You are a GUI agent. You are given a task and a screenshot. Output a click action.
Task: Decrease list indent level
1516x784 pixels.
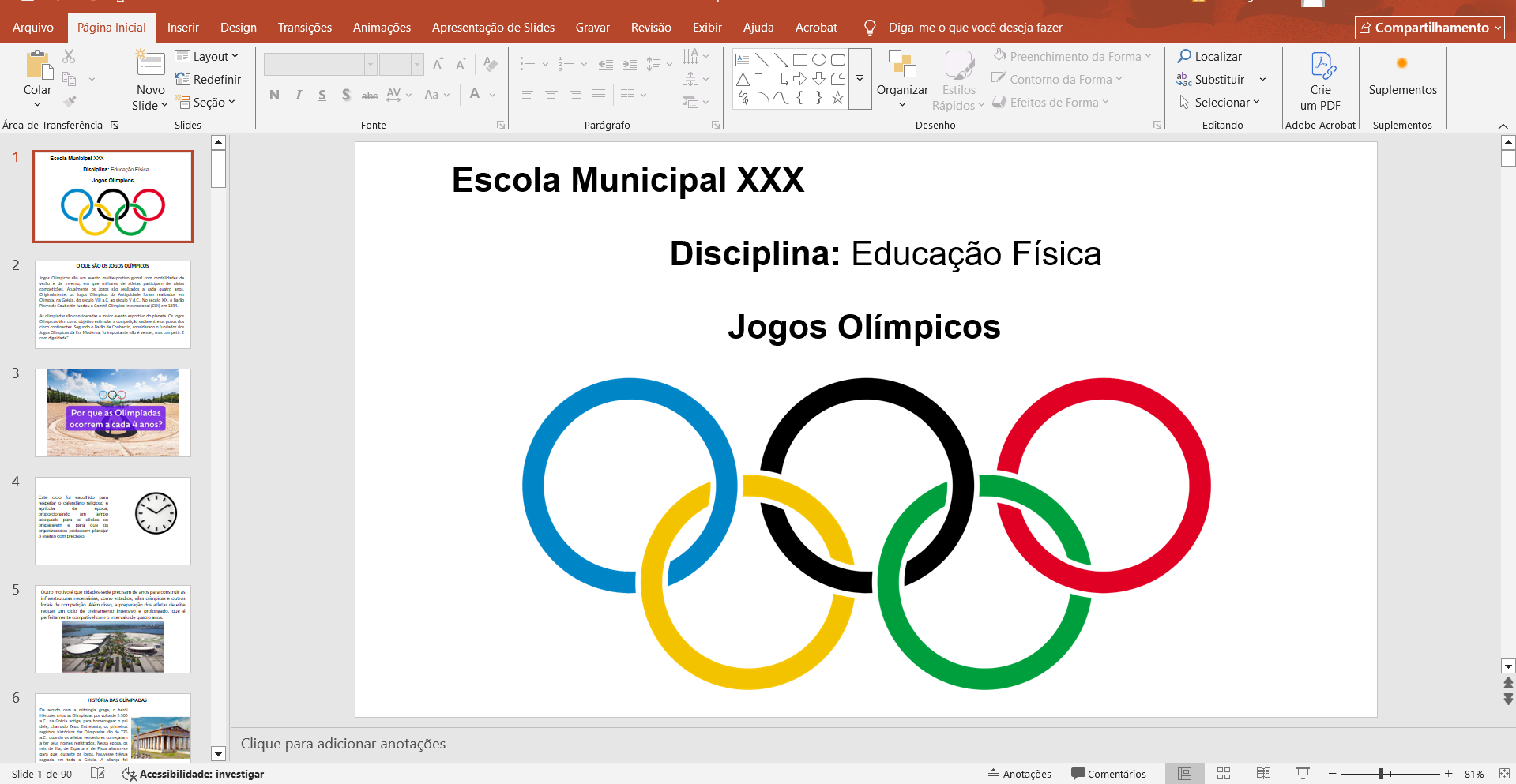pos(606,64)
